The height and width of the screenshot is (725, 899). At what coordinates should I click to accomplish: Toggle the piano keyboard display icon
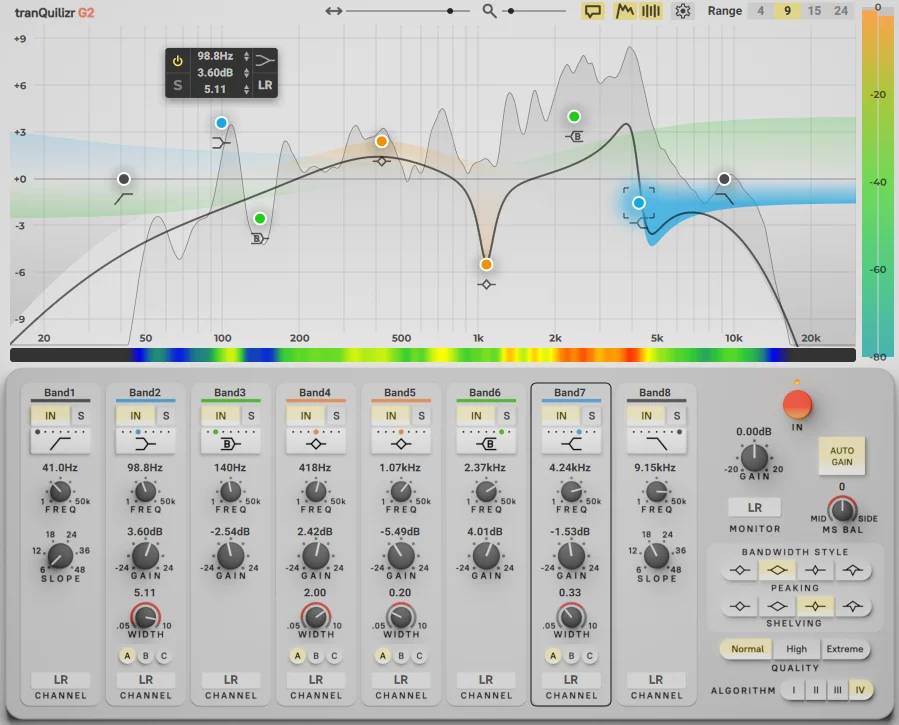[x=651, y=11]
